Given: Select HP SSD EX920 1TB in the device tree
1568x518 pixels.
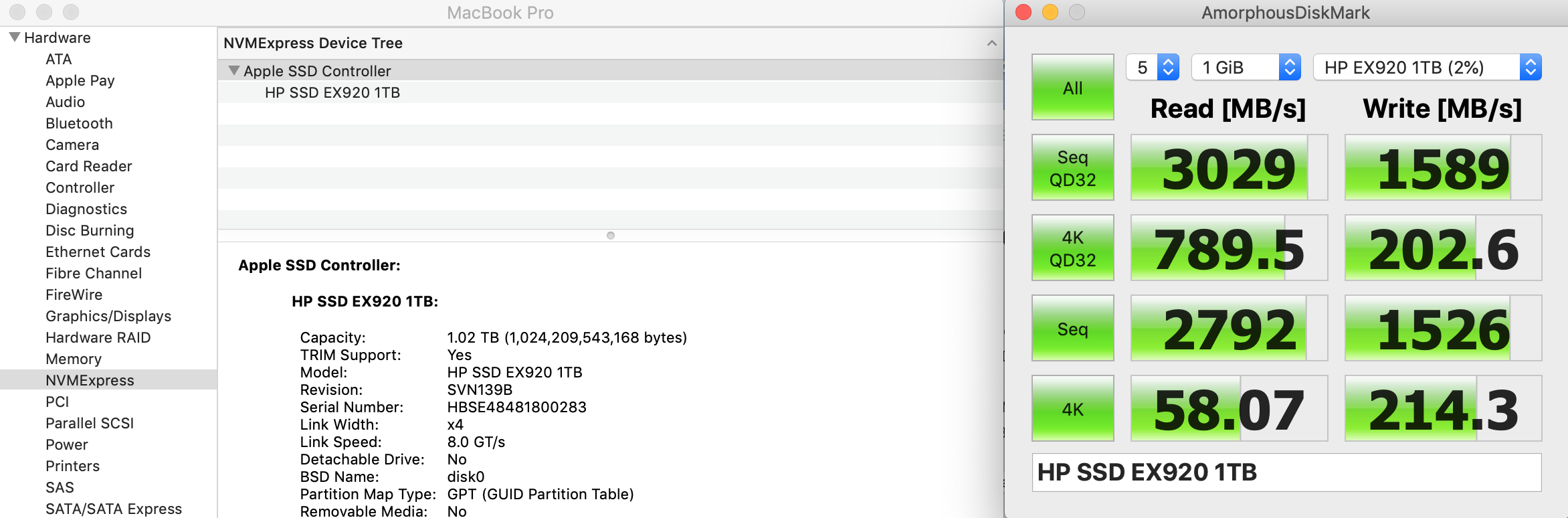Looking at the screenshot, I should (611, 92).
